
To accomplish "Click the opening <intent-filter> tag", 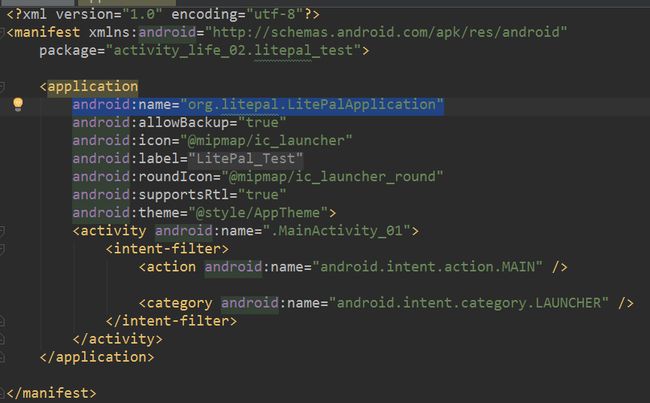I will point(167,249).
